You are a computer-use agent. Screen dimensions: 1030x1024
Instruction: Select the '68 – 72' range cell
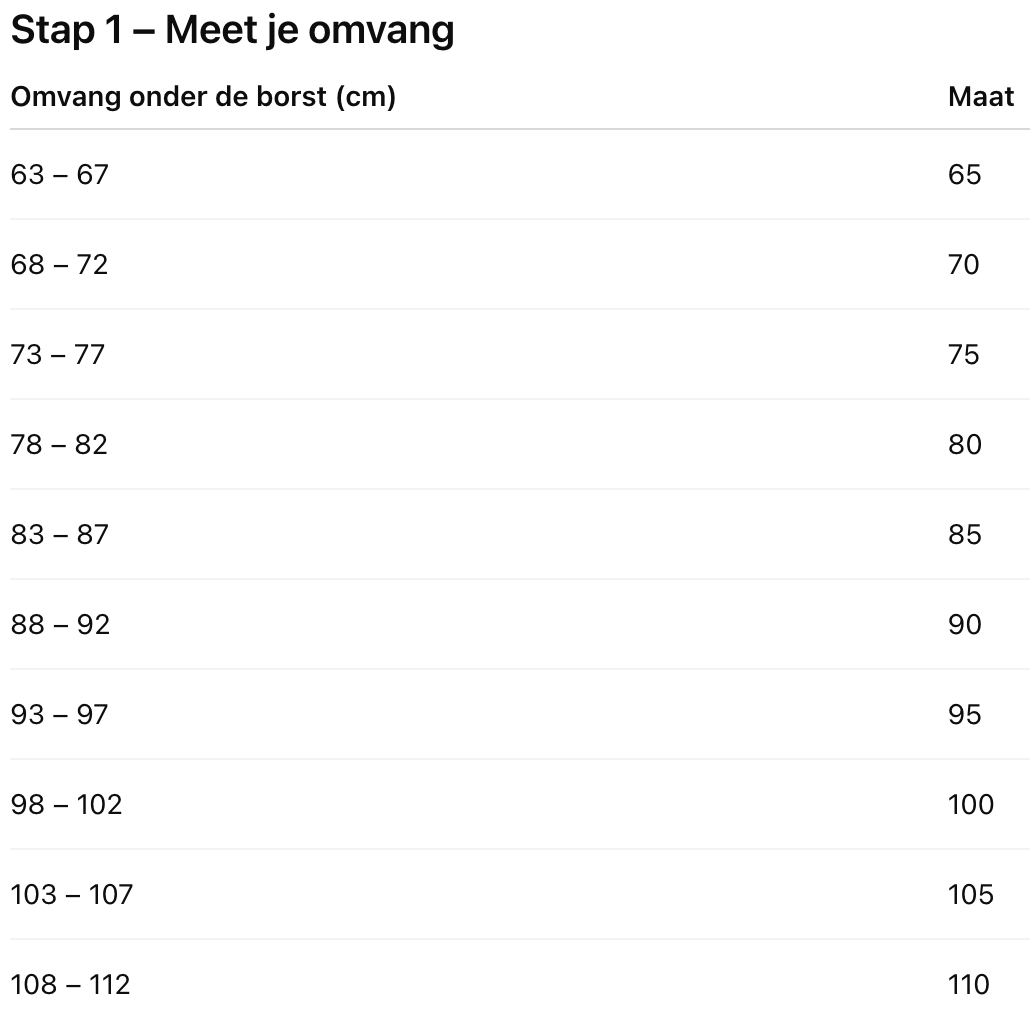(x=59, y=265)
